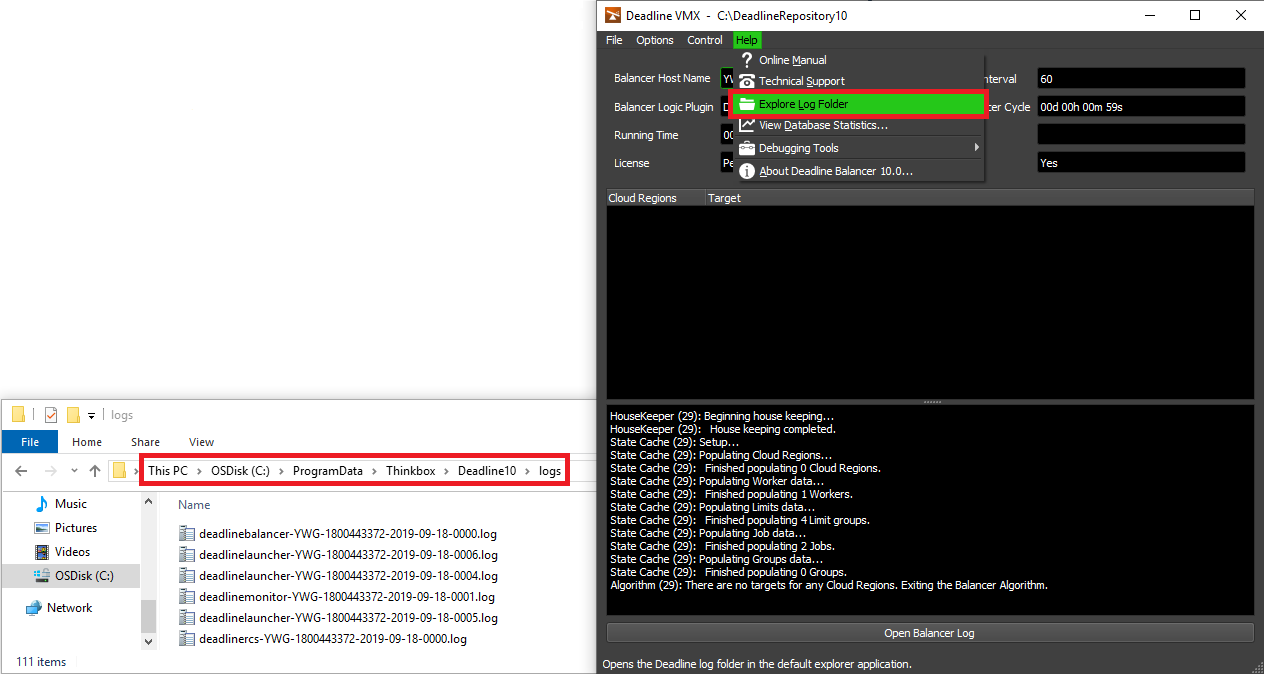
Task: Expand the breadcrumb chevron right after Thinkbox
Action: click(446, 471)
